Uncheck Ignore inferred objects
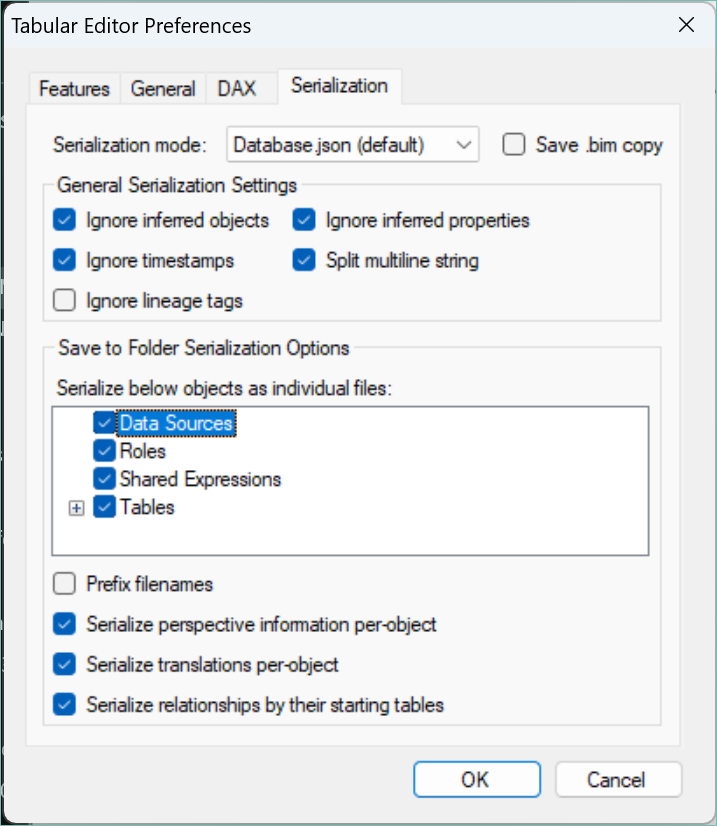Image resolution: width=717 pixels, height=826 pixels. click(65, 220)
